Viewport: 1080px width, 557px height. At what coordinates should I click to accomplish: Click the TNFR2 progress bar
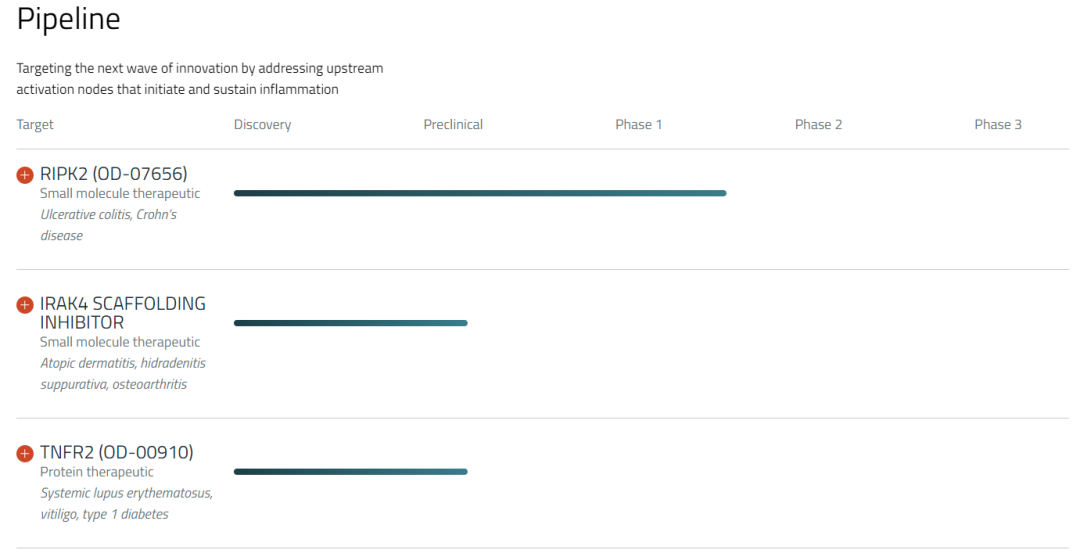(x=350, y=471)
